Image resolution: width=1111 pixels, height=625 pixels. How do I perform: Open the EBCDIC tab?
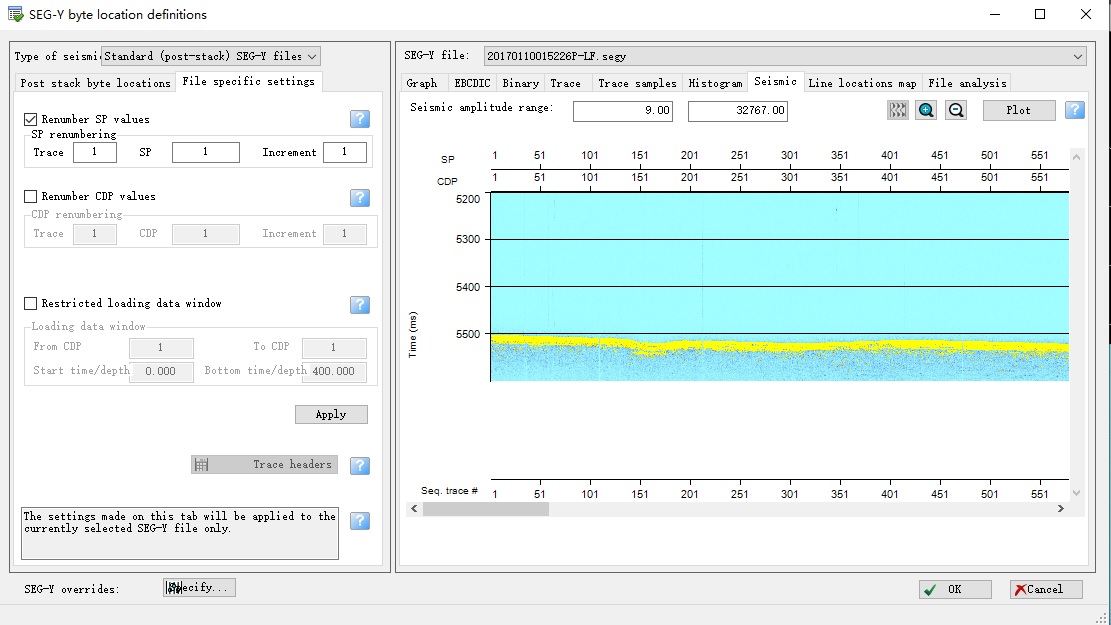pyautogui.click(x=472, y=83)
